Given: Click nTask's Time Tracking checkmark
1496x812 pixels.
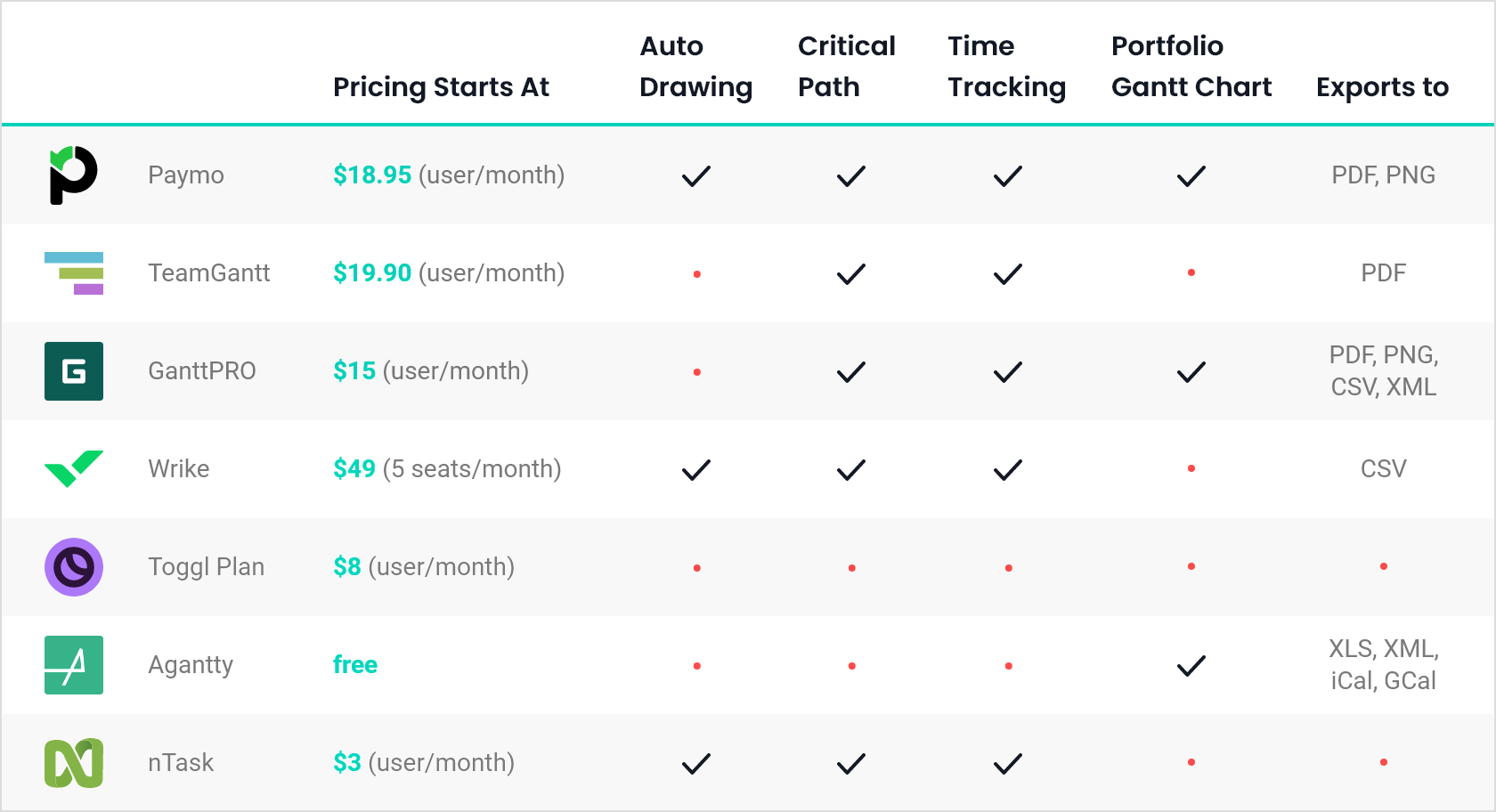Looking at the screenshot, I should tap(1008, 764).
